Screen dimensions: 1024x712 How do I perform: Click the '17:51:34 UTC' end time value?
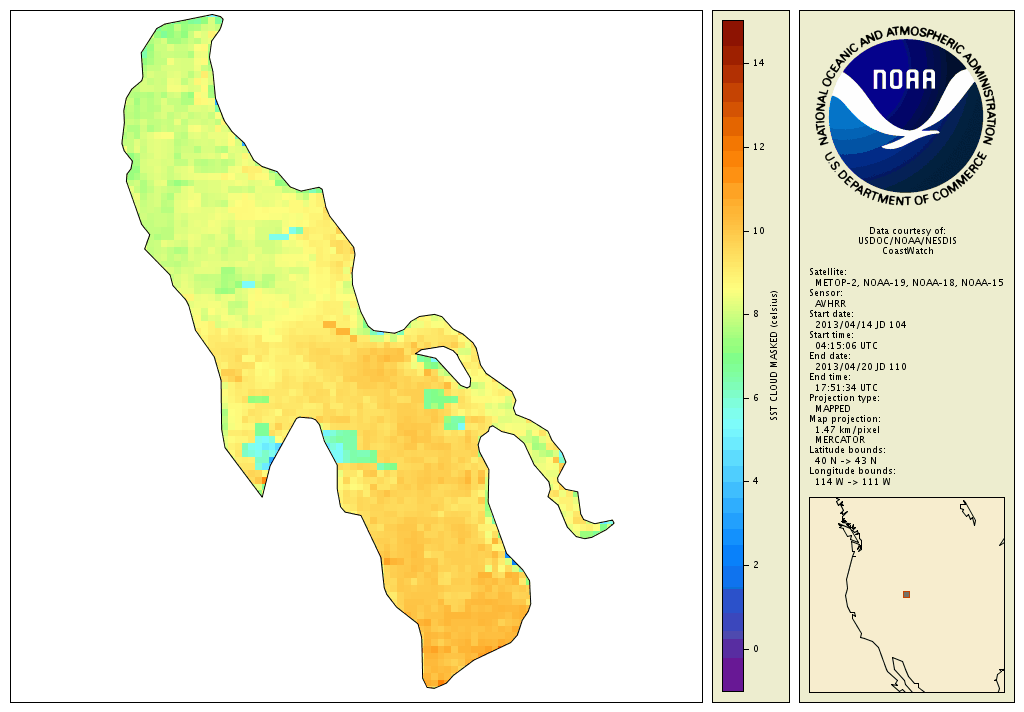pos(846,387)
